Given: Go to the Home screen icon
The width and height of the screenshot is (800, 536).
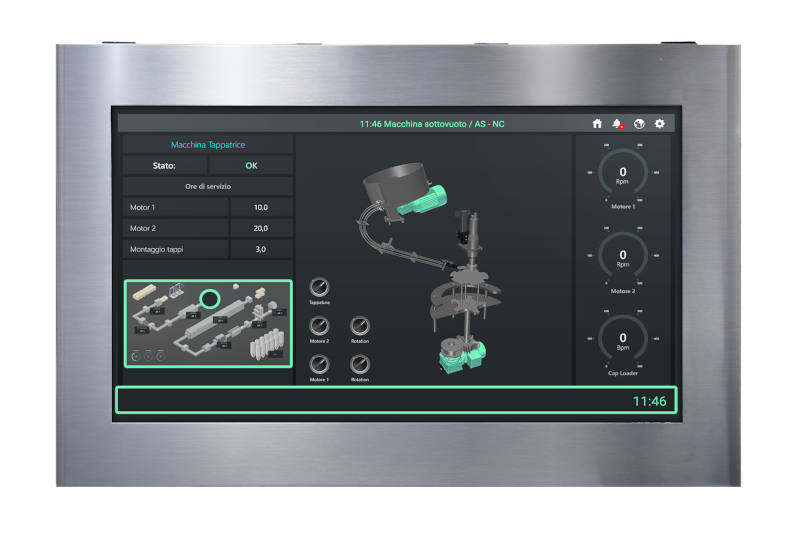Looking at the screenshot, I should pos(597,124).
